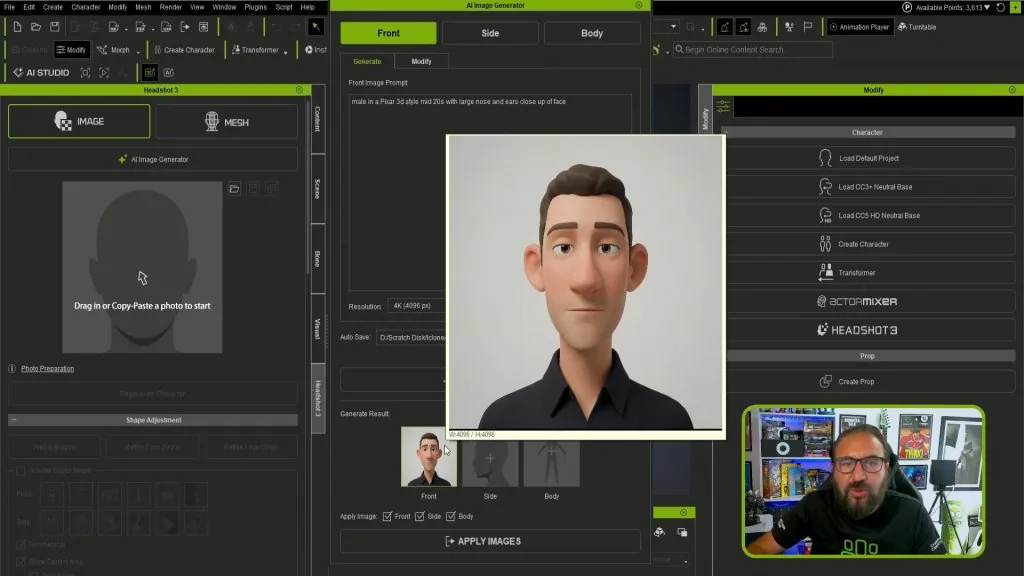This screenshot has width=1024, height=576.
Task: Open the Render menu
Action: [x=170, y=7]
